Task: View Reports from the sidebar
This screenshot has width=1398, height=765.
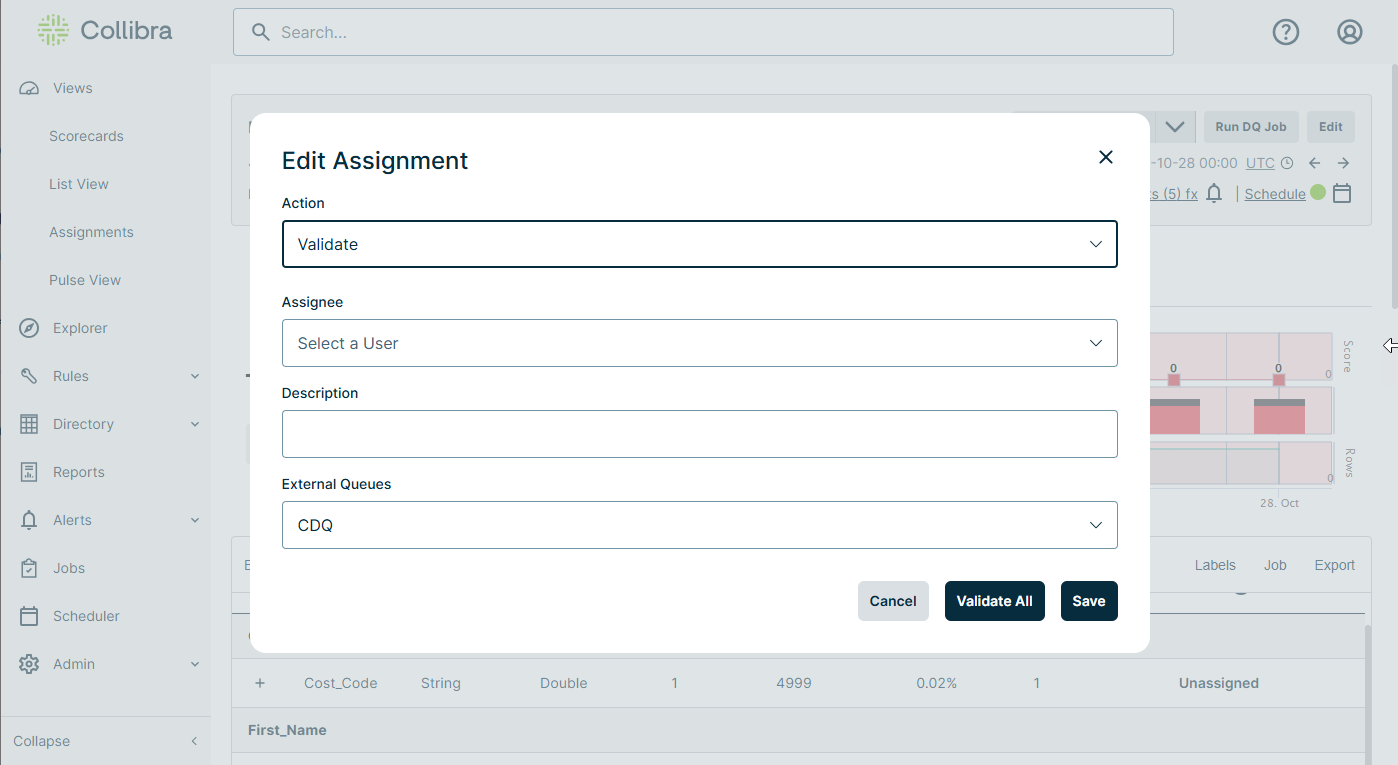Action: pos(79,471)
